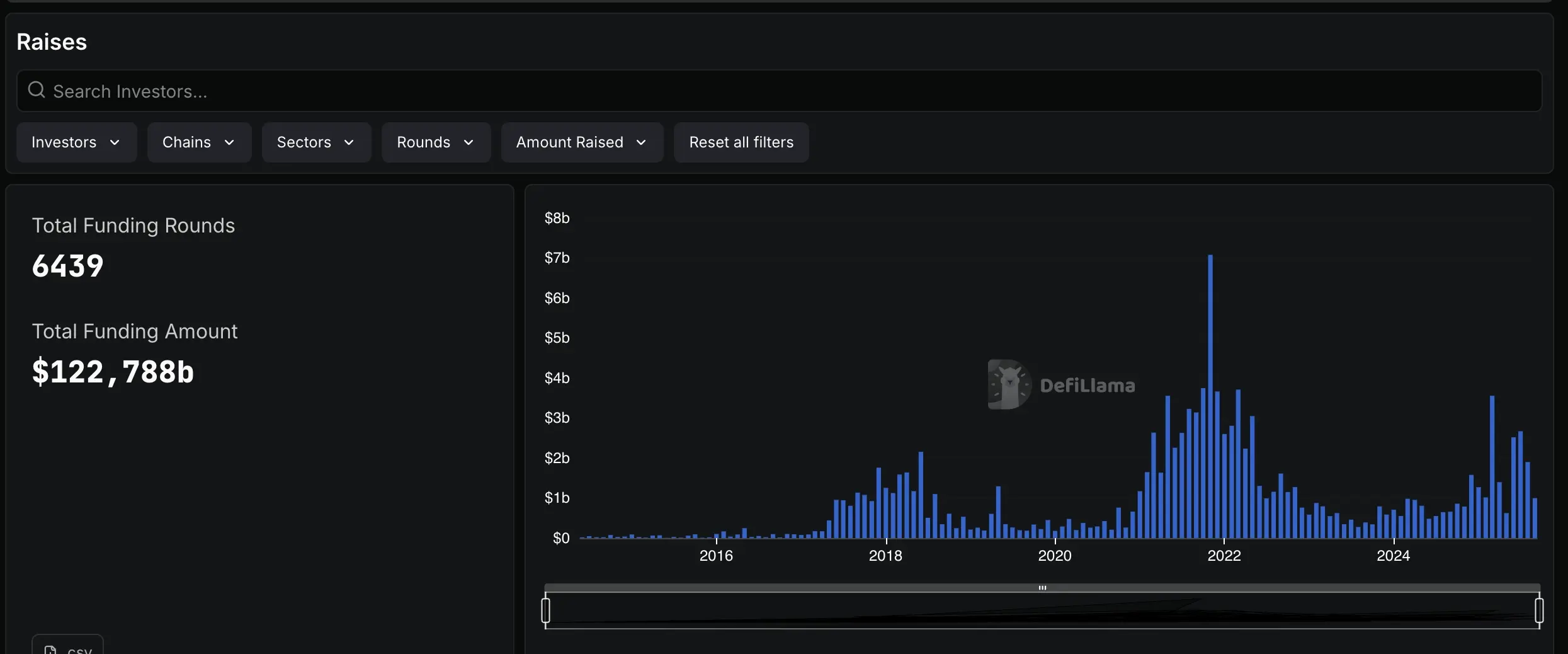Click the Raises heading
This screenshot has height=654, width=1568.
click(52, 42)
